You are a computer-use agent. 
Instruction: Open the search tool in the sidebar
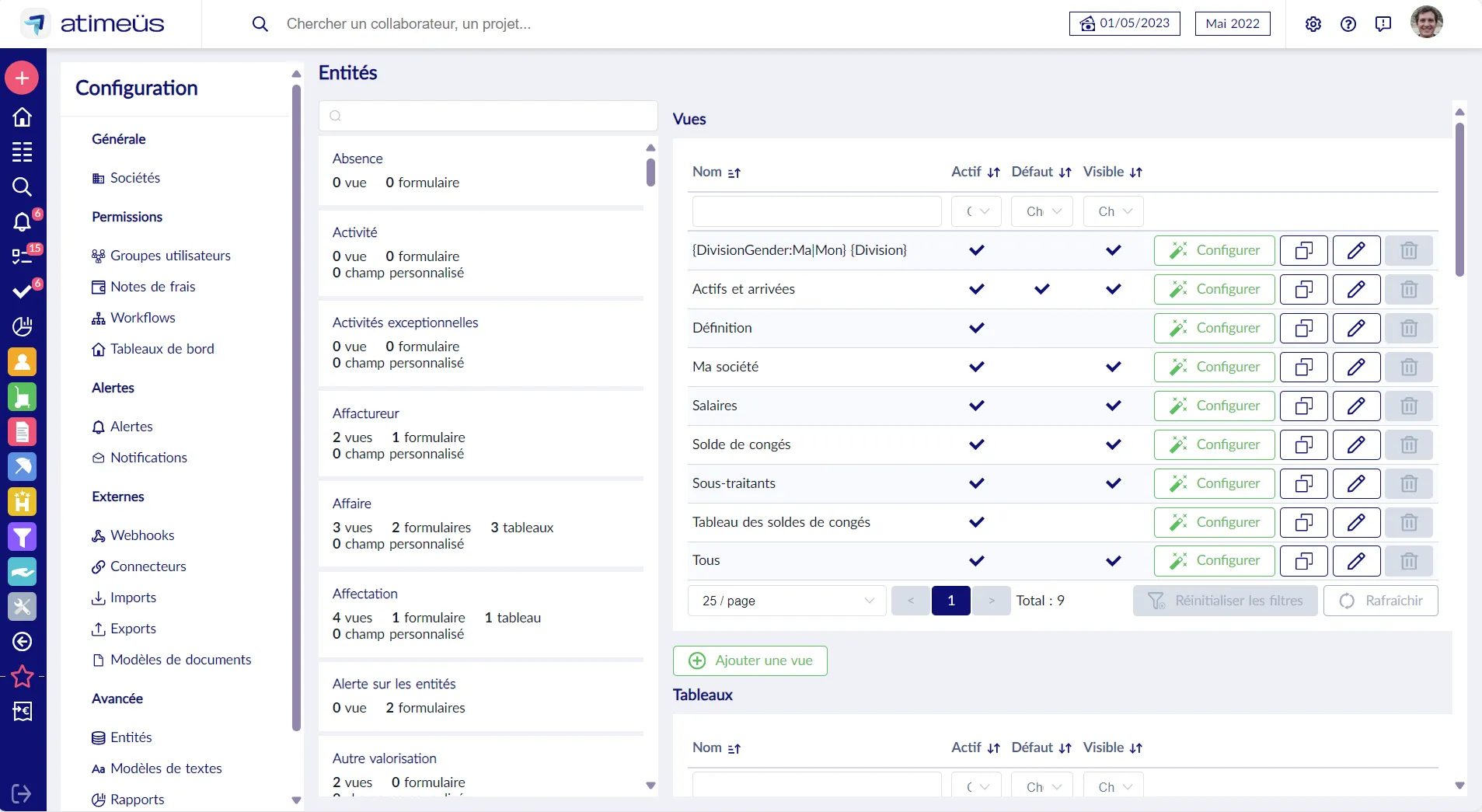click(23, 186)
